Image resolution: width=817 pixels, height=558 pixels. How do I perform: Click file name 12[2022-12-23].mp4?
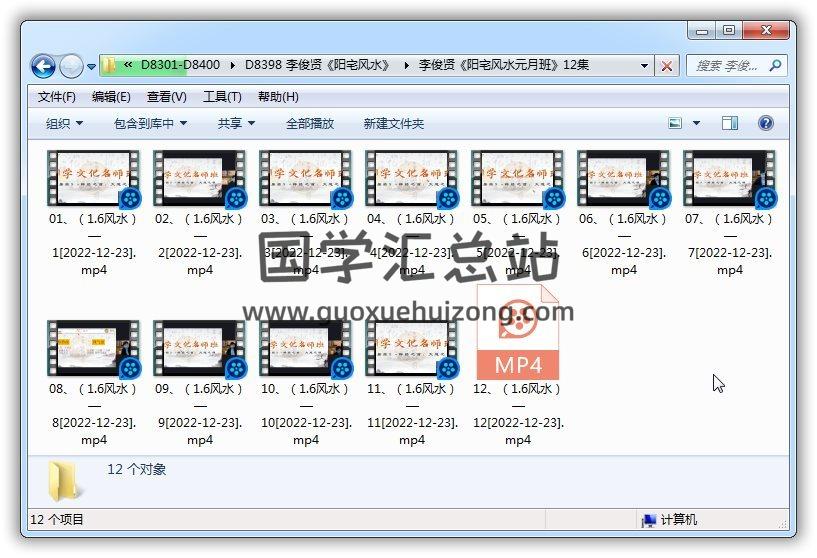click(x=518, y=431)
